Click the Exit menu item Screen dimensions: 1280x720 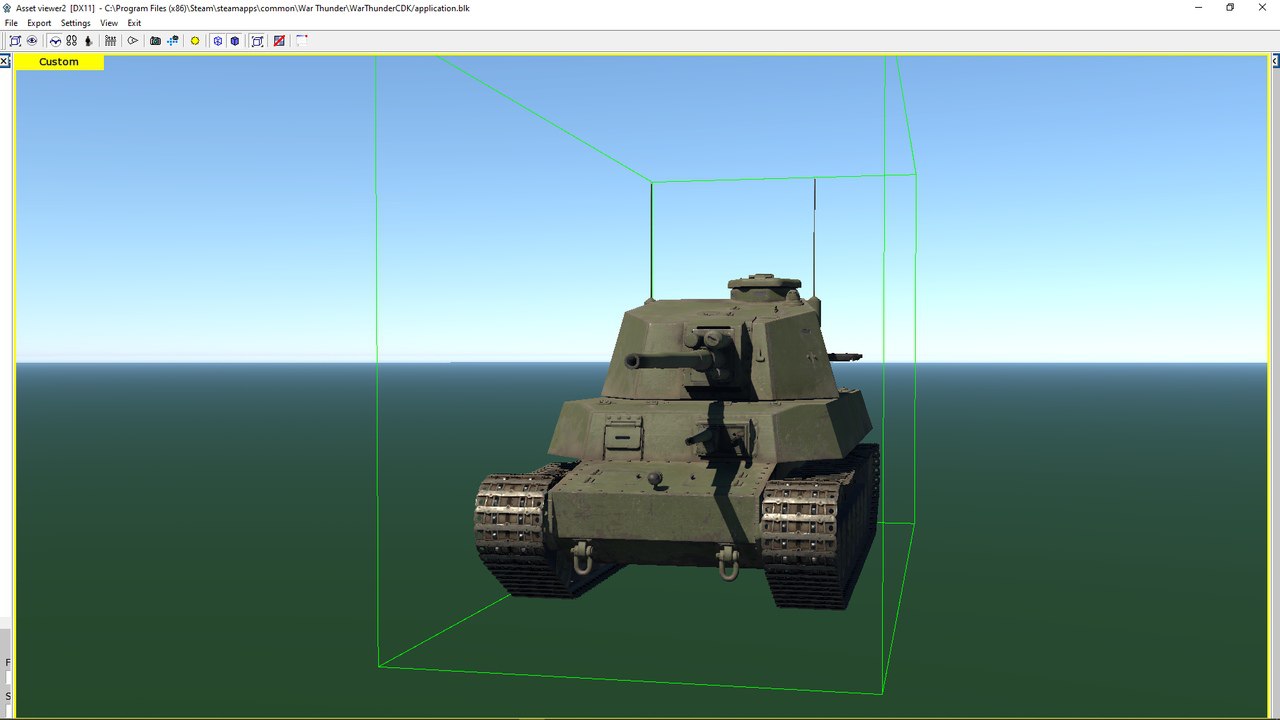coord(134,23)
